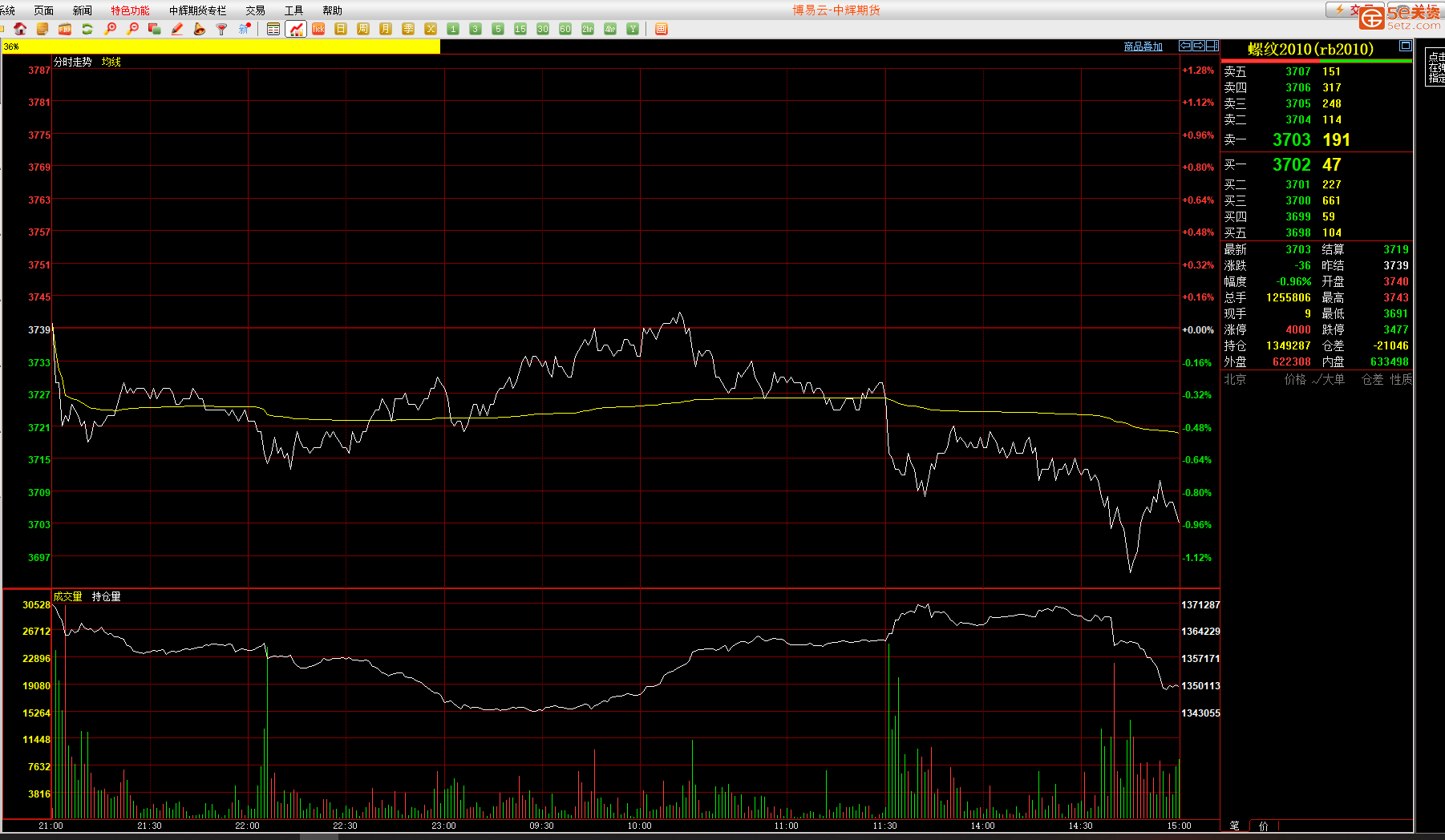
Task: Maximize the rb2010 quote panel
Action: pyautogui.click(x=1405, y=46)
